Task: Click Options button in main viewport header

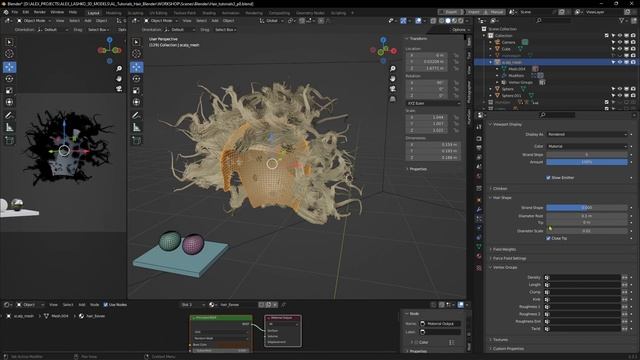Action: coord(460,30)
